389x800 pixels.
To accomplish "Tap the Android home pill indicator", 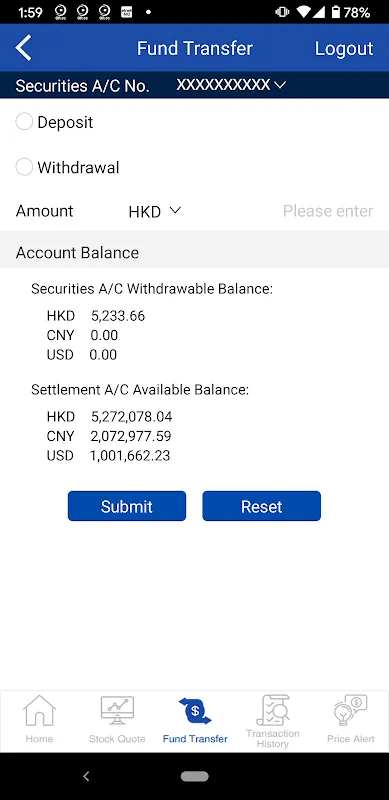I will click(x=194, y=776).
